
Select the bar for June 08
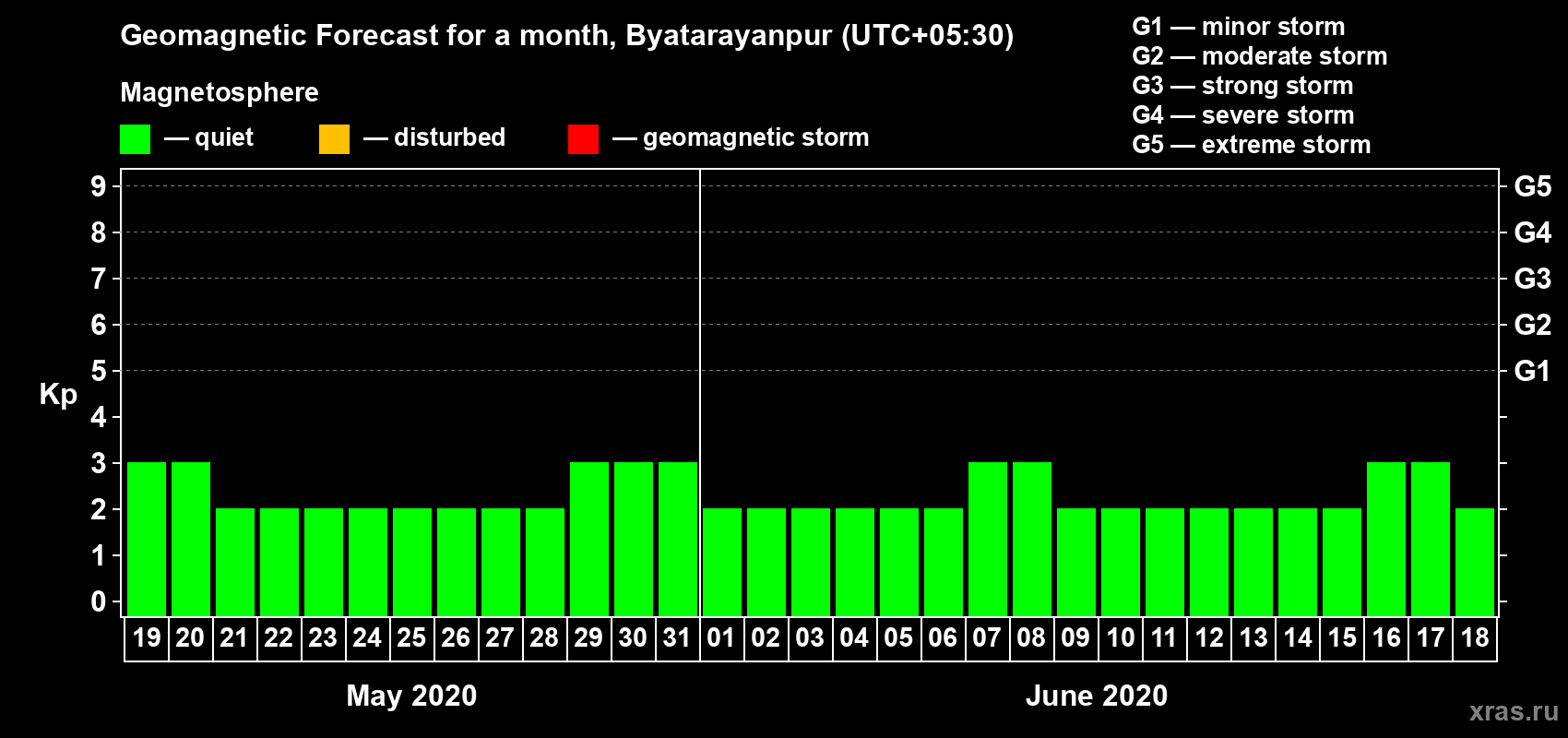[1032, 539]
